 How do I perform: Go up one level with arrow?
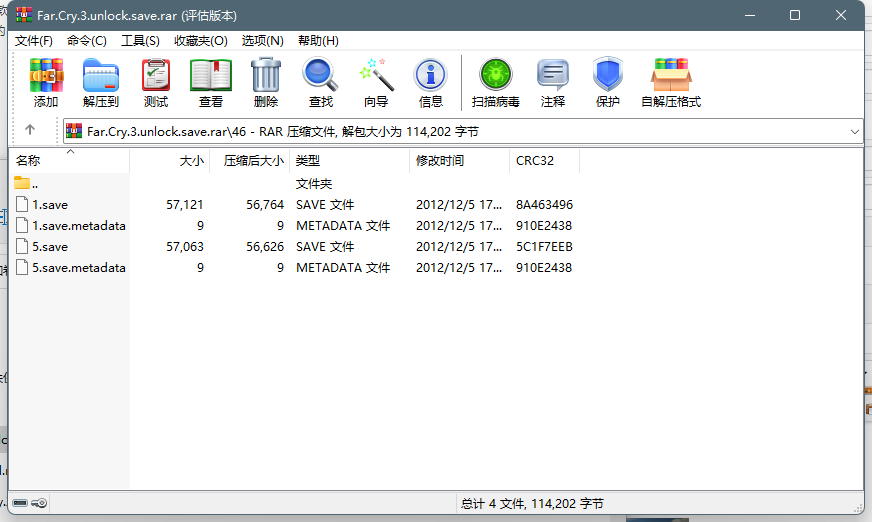click(x=30, y=130)
